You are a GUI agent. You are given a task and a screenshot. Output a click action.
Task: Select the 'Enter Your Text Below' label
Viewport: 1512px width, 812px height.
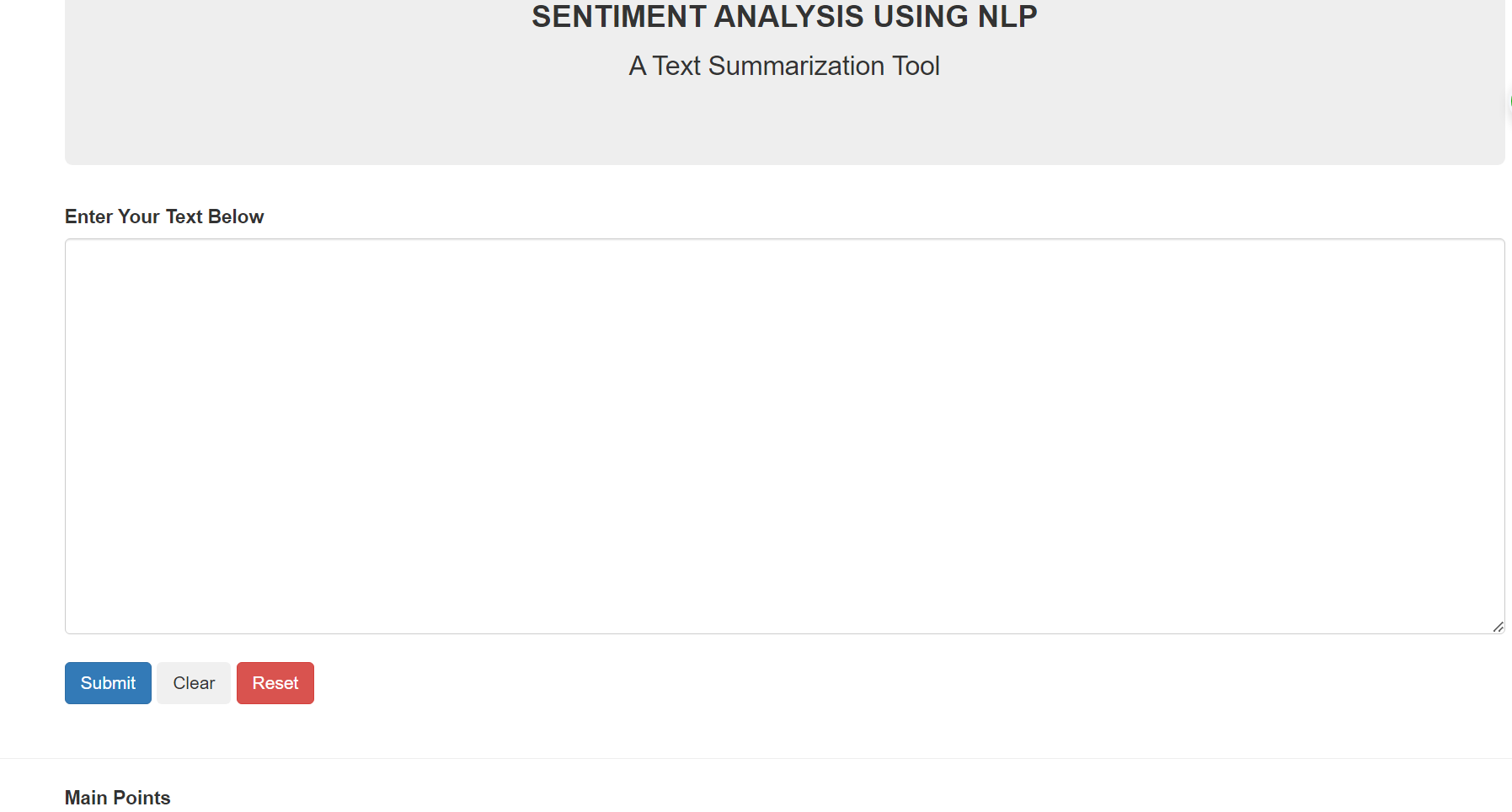click(x=163, y=216)
